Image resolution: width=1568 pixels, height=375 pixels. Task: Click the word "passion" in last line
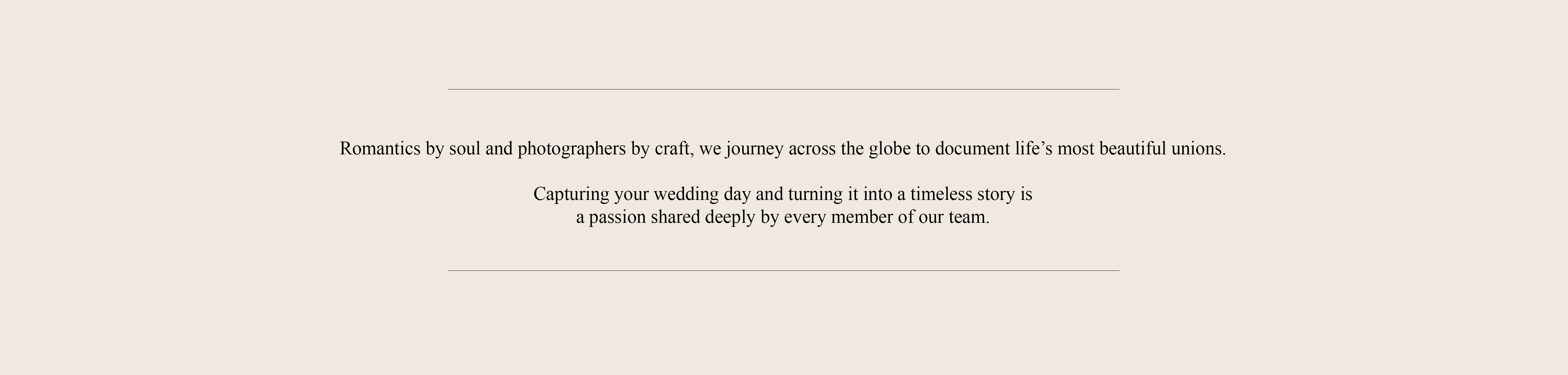tap(617, 217)
